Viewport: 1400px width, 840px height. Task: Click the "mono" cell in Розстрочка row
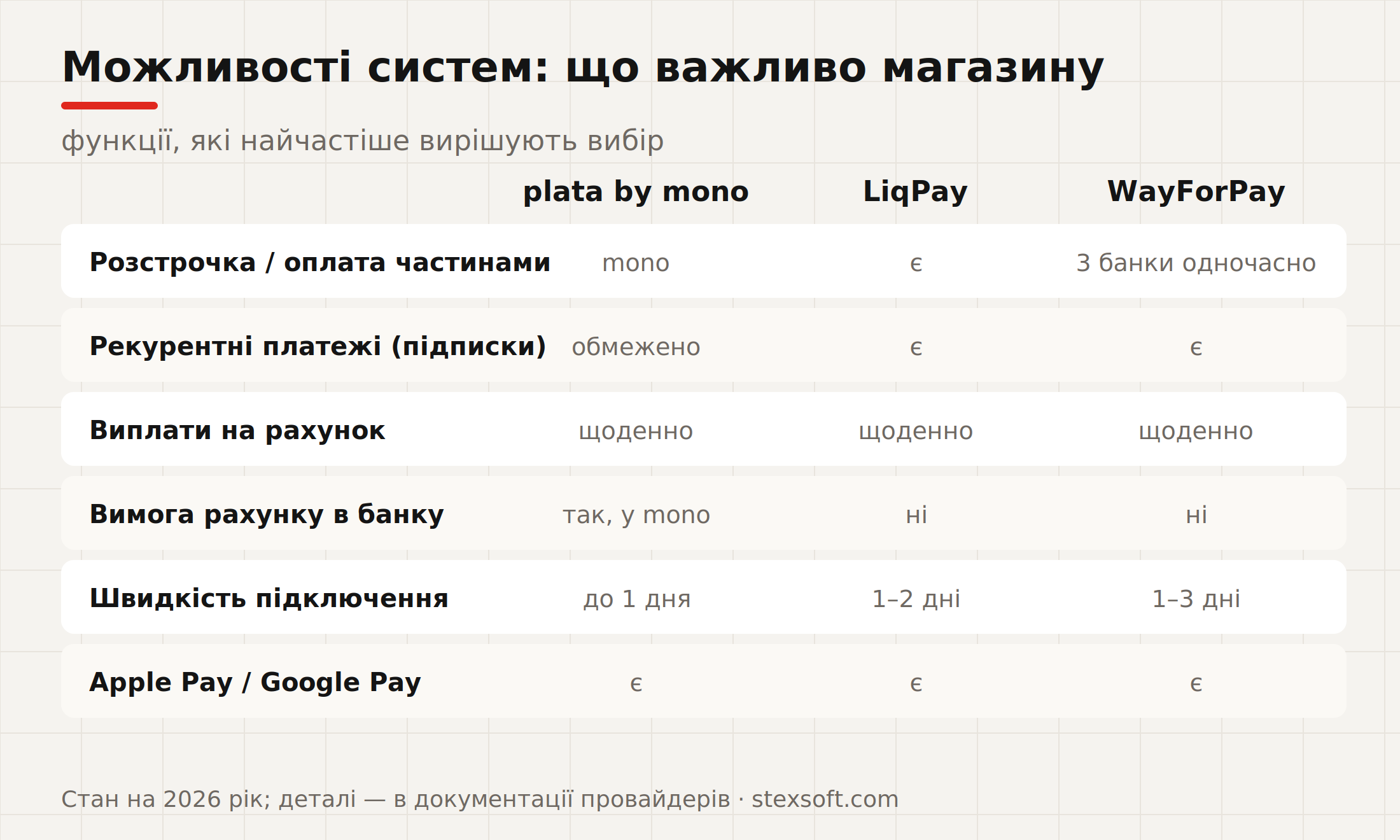pos(636,263)
